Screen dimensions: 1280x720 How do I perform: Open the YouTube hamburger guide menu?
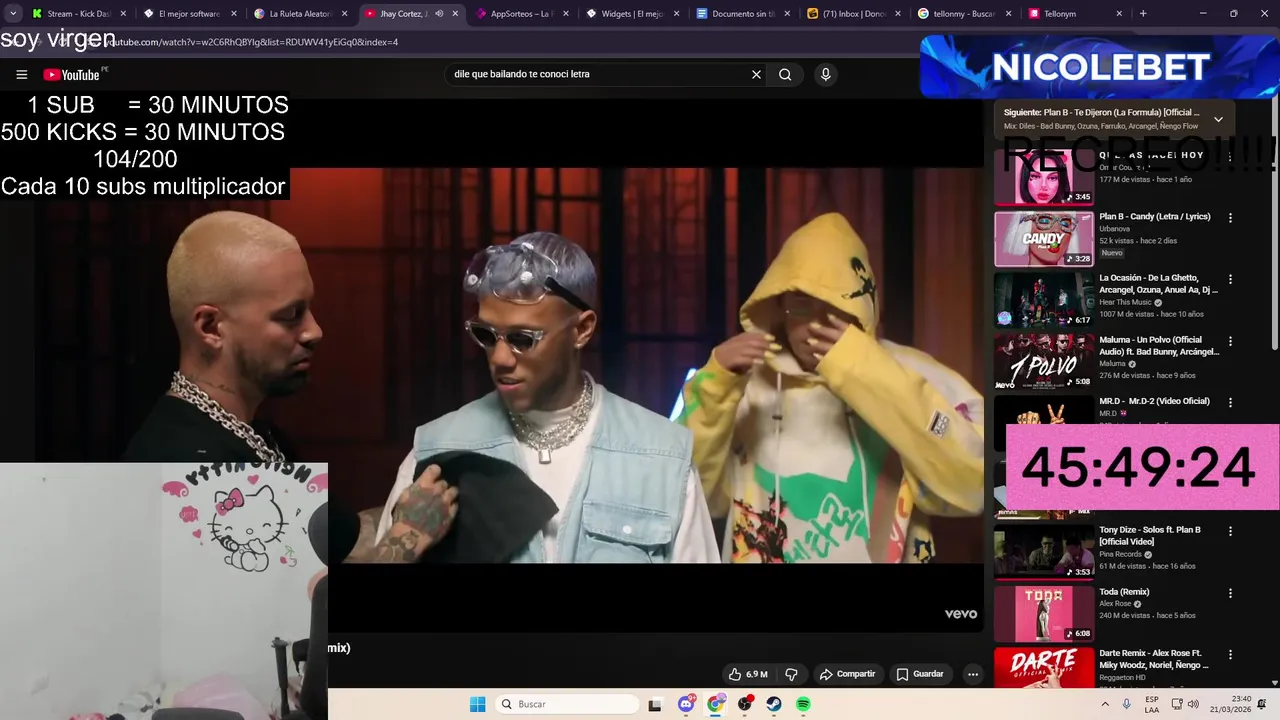tap(21, 74)
